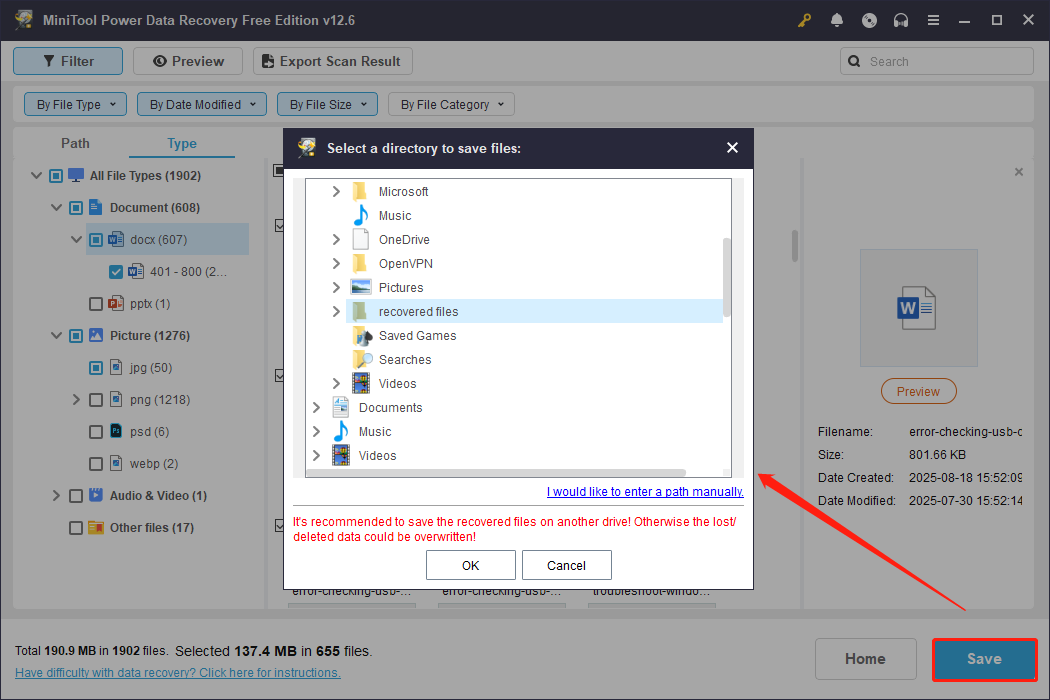
Task: Click the orange Preview button in the details panel
Action: pyautogui.click(x=918, y=391)
